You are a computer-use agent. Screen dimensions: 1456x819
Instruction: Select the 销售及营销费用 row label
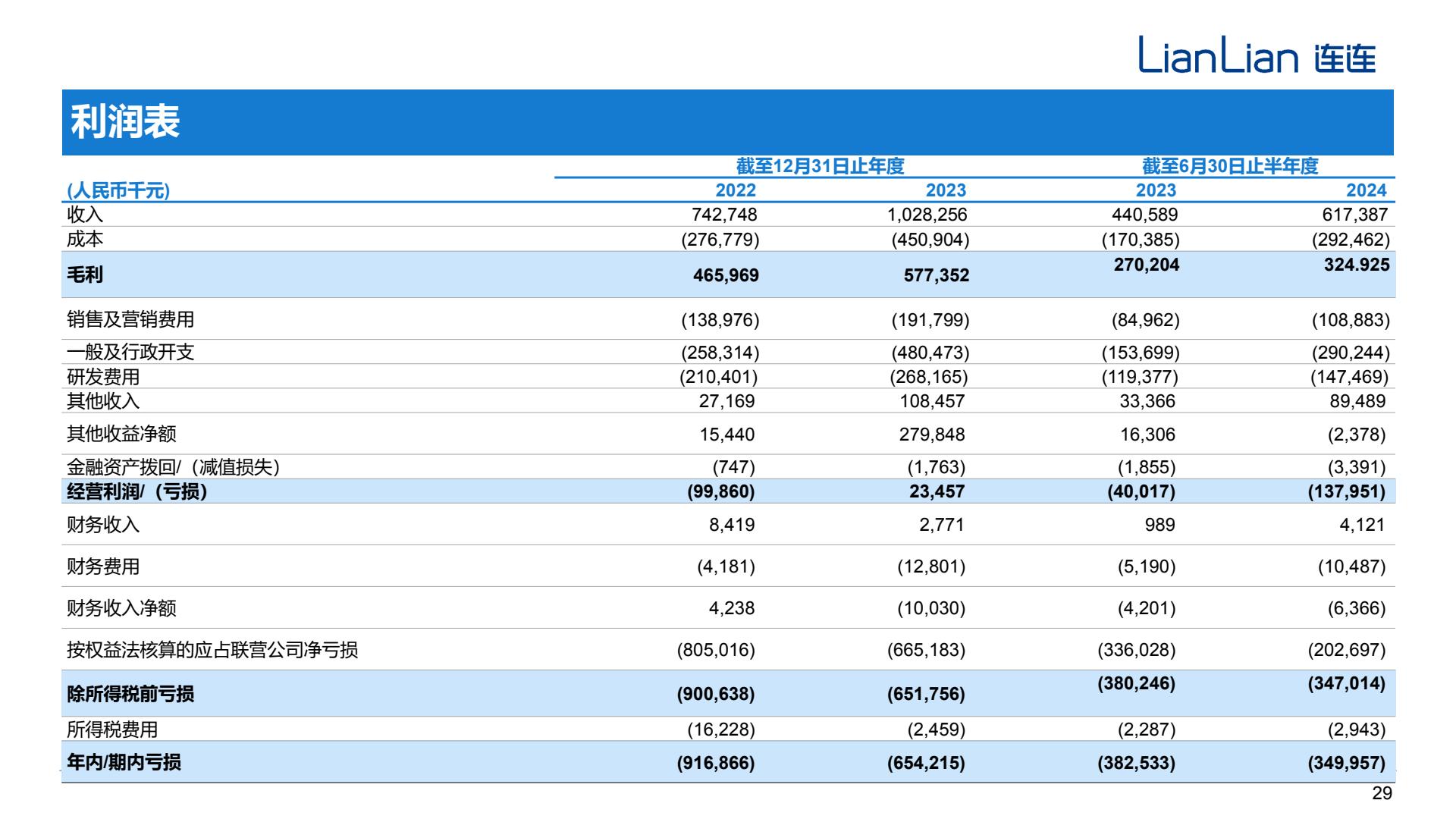(x=130, y=319)
